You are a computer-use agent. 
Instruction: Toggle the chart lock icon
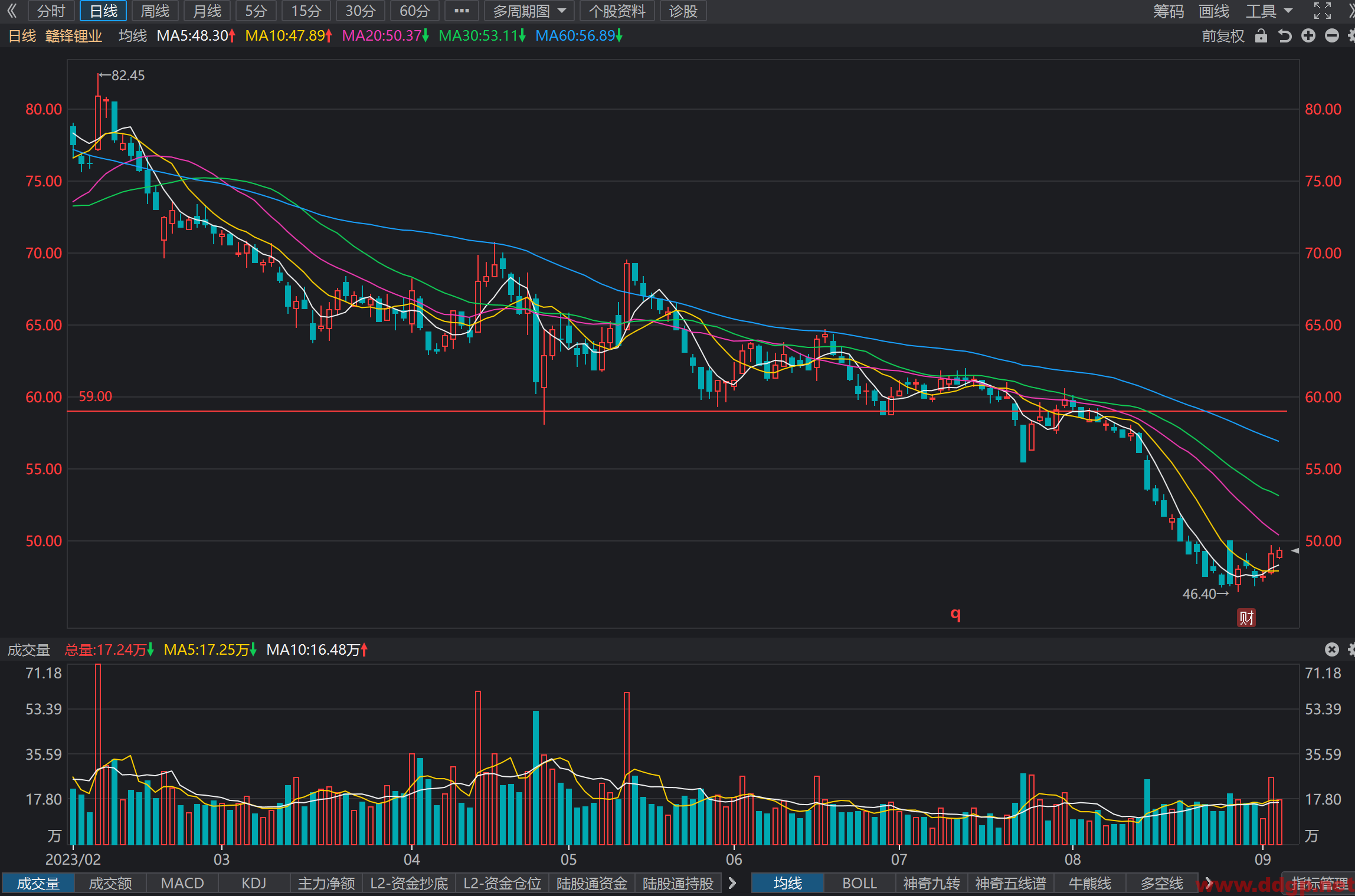point(1261,36)
